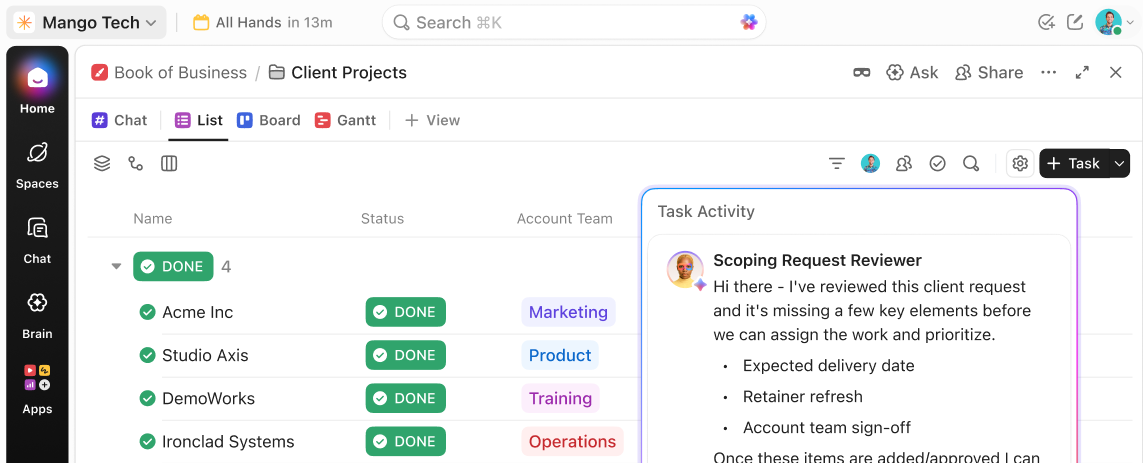Close the panel with the X button
1143x463 pixels.
click(1115, 72)
